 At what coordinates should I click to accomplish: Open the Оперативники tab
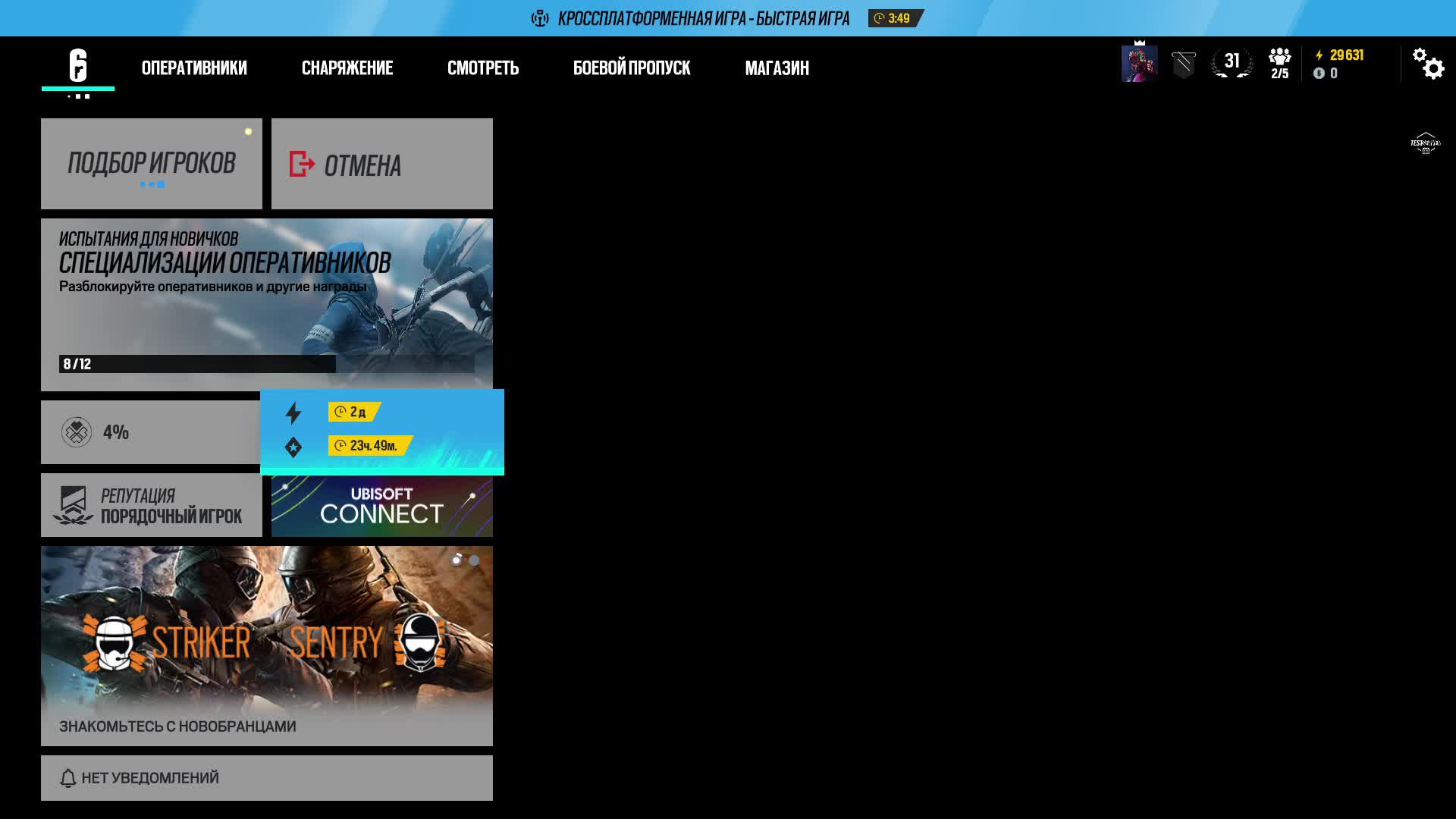194,68
